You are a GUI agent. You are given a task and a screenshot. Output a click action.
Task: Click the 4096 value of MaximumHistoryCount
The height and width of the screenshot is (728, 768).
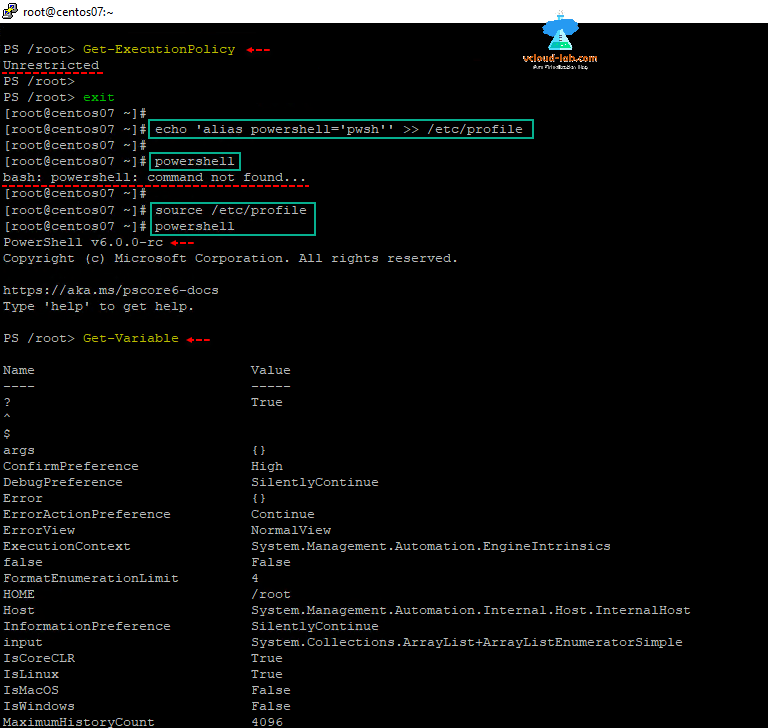(267, 722)
